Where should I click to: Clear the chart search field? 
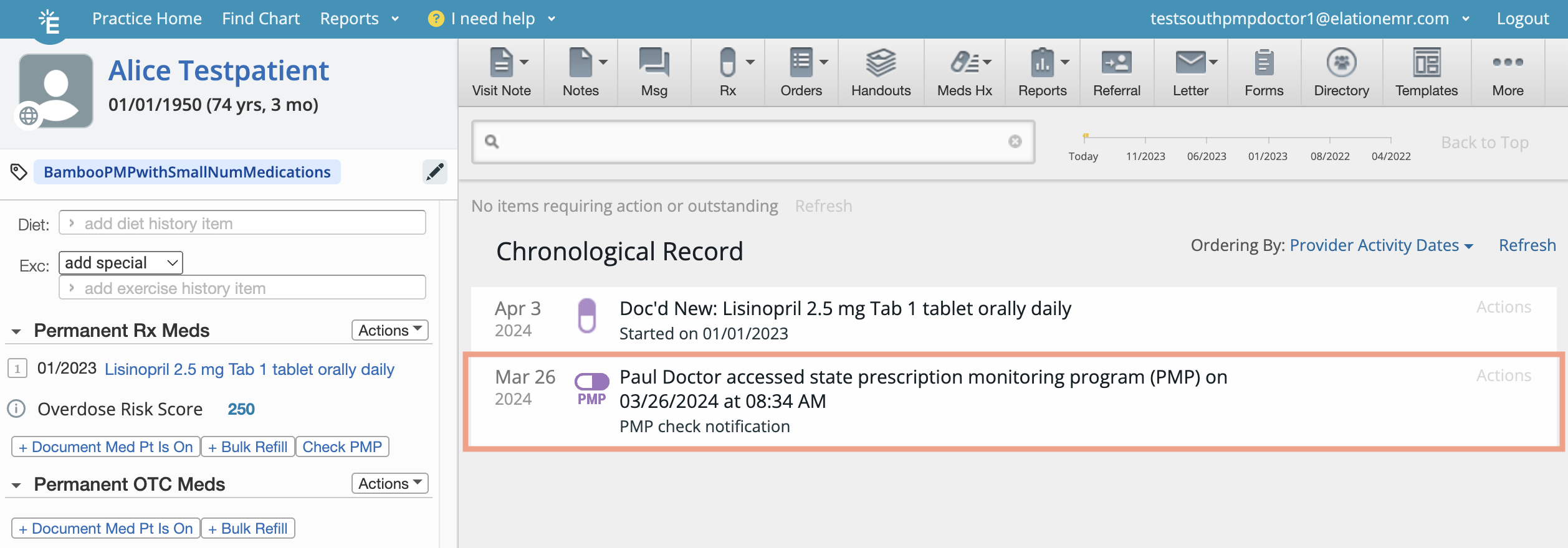click(x=1015, y=141)
